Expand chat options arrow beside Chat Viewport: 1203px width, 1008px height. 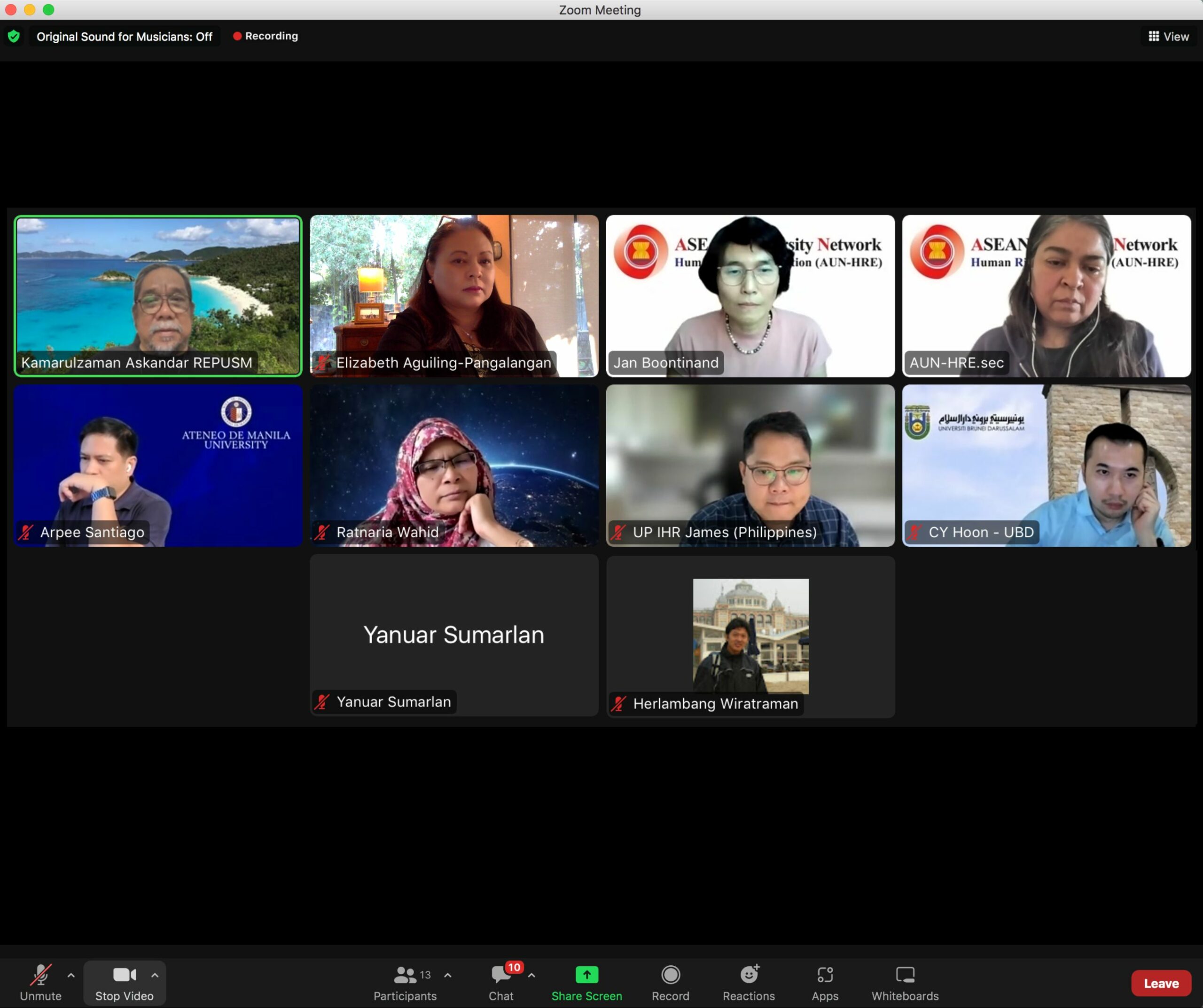pos(531,975)
